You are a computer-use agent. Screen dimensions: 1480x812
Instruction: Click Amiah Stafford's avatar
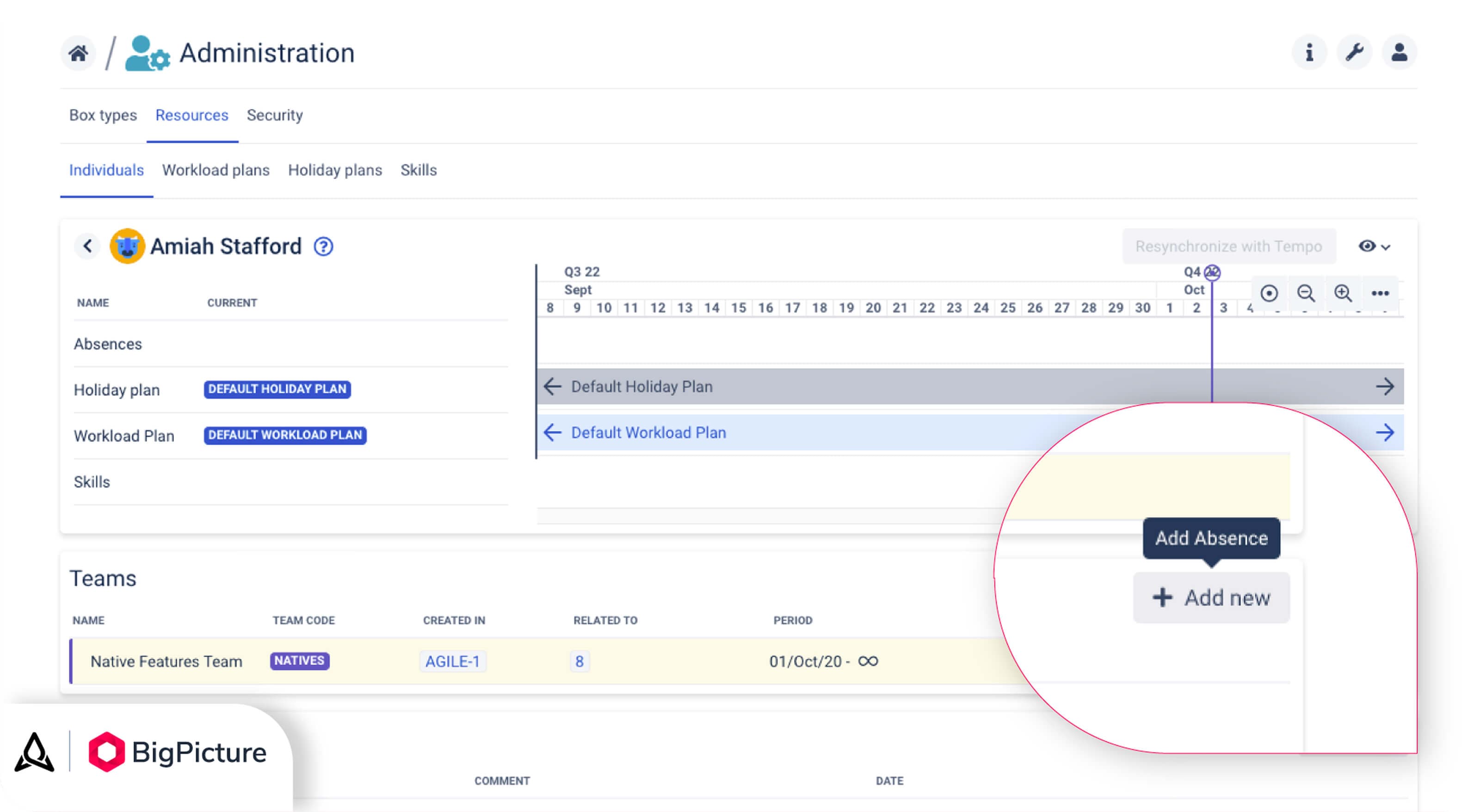pyautogui.click(x=127, y=246)
